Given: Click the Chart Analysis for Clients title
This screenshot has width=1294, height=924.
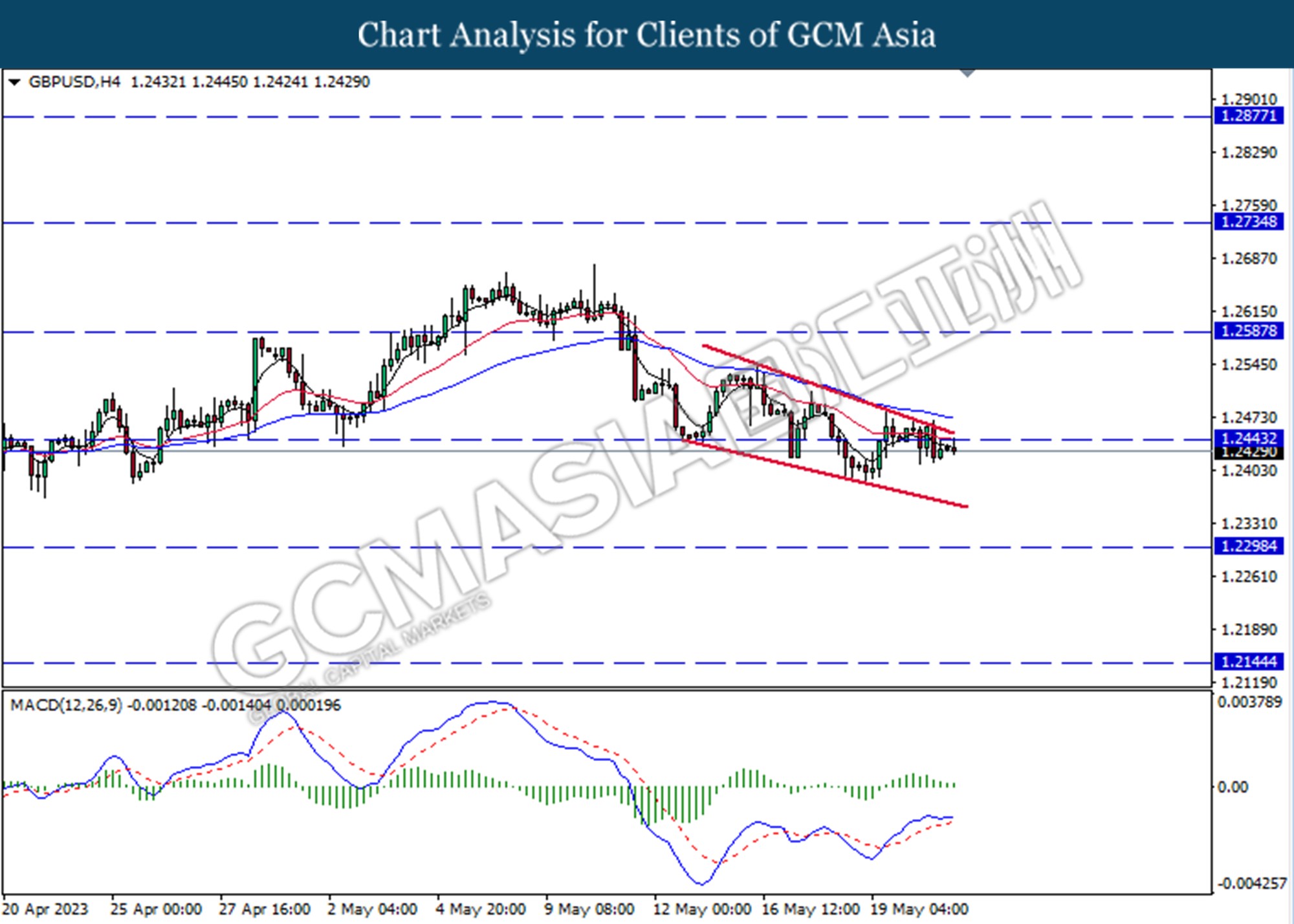Looking at the screenshot, I should tap(647, 34).
